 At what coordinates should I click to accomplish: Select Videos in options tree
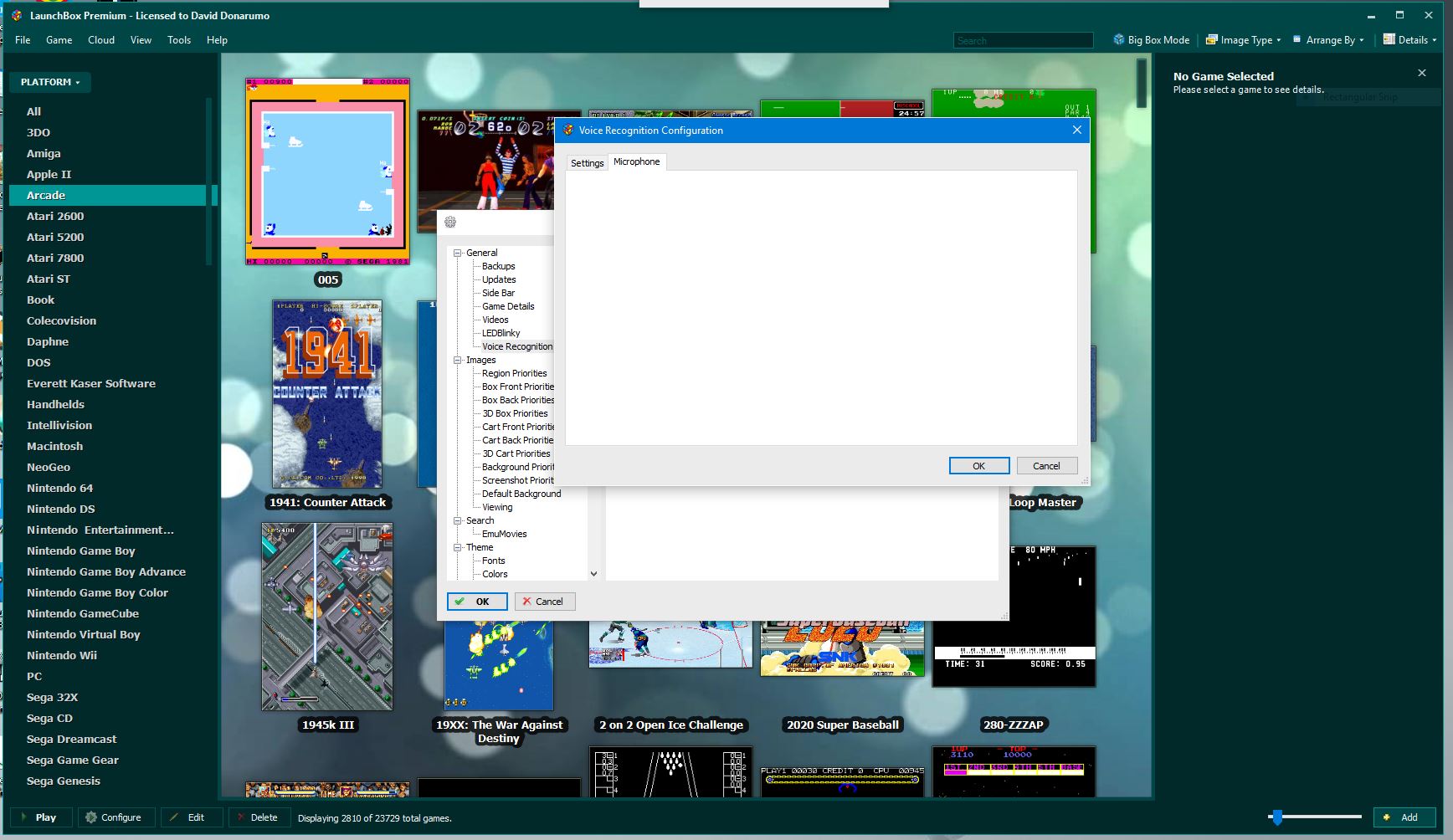click(x=495, y=320)
